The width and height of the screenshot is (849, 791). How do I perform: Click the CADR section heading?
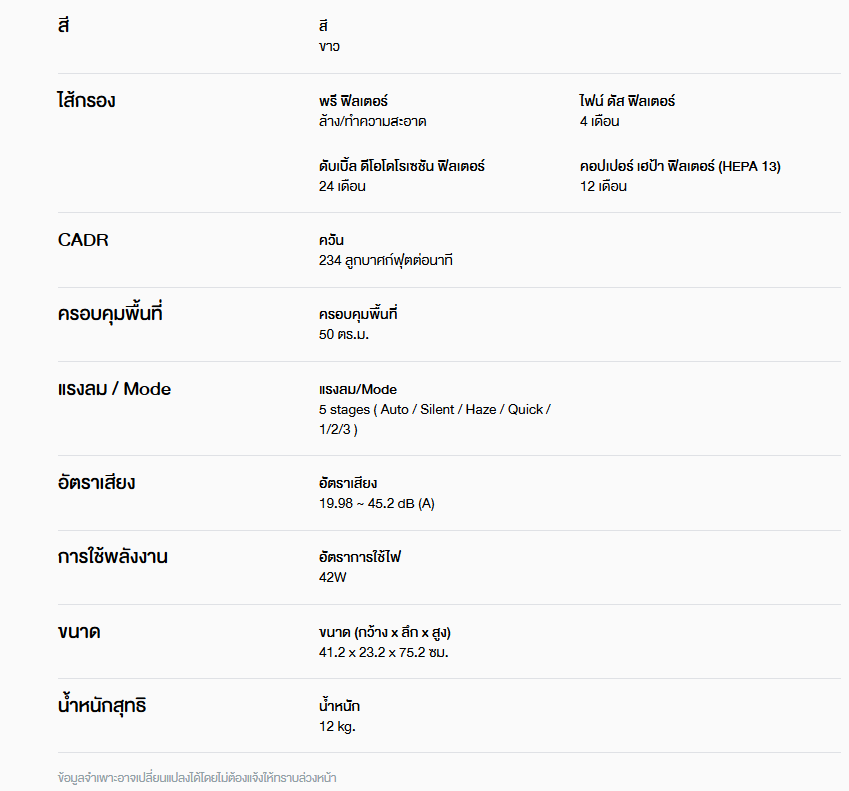pyautogui.click(x=83, y=240)
